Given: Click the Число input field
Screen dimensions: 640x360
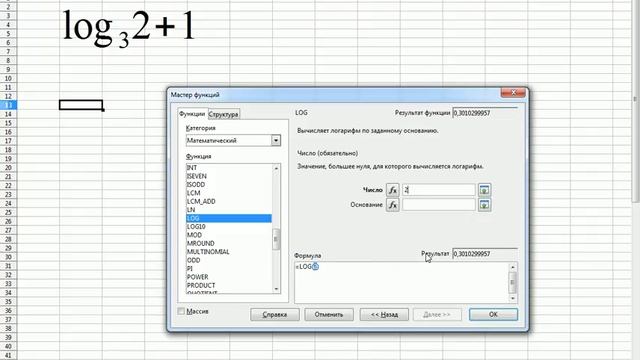Looking at the screenshot, I should pyautogui.click(x=439, y=190).
